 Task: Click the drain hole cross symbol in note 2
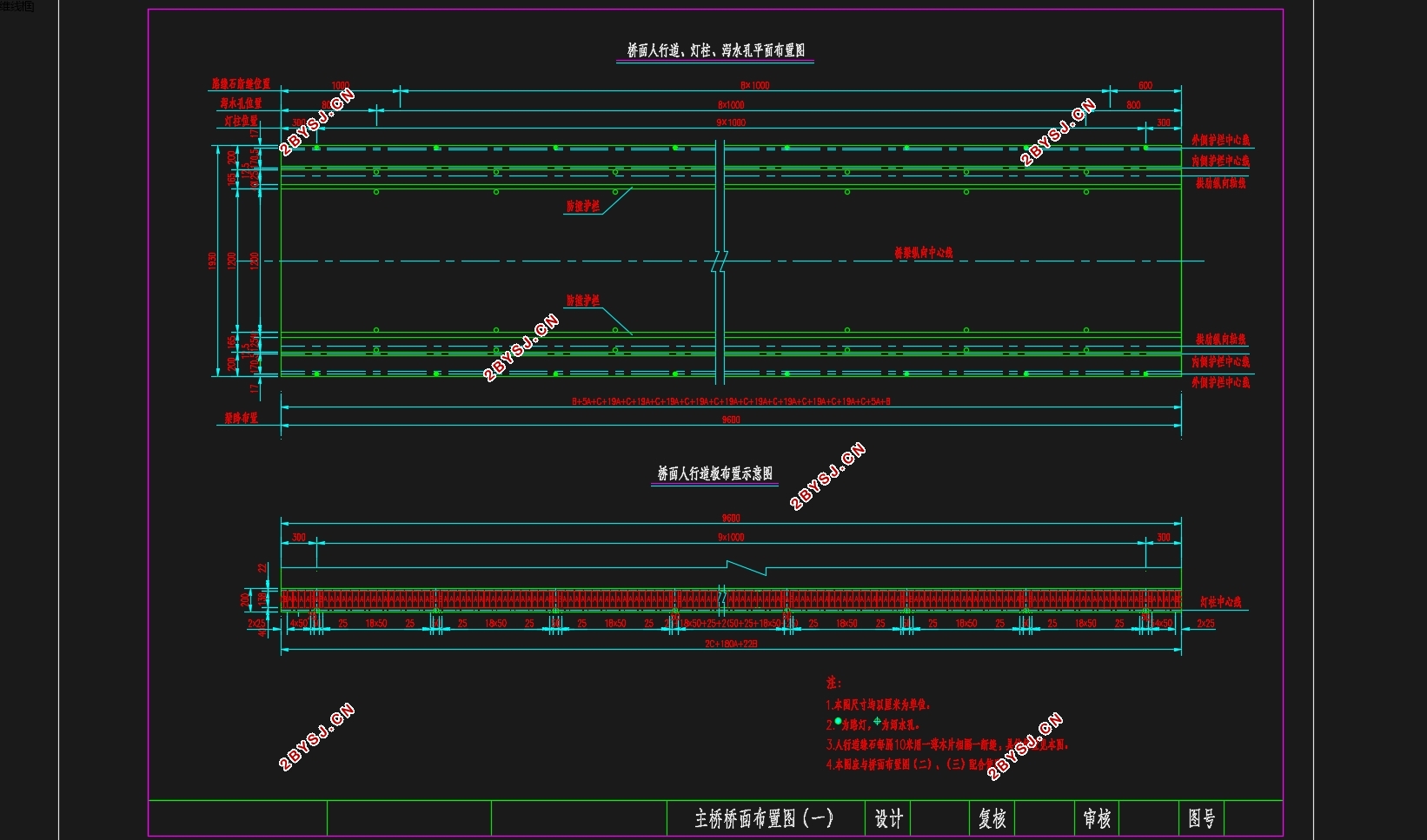pos(877,721)
